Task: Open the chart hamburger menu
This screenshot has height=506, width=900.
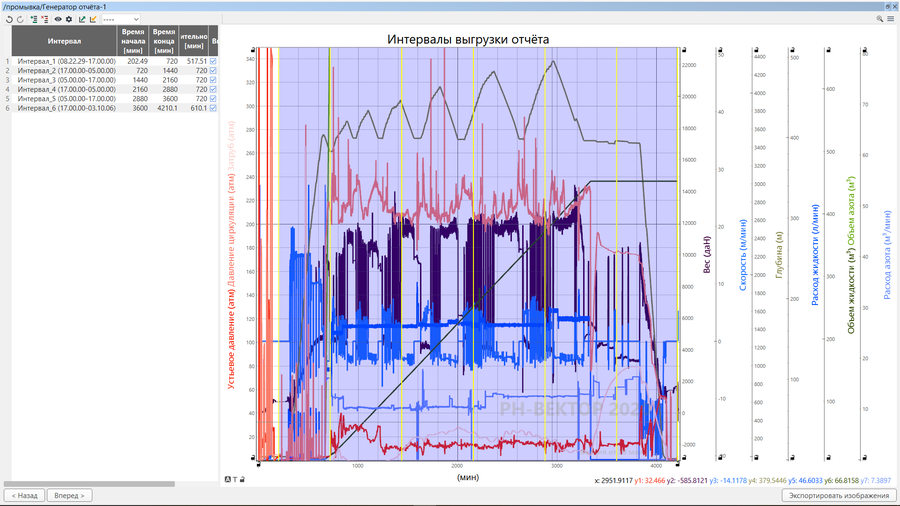Action: point(890,19)
